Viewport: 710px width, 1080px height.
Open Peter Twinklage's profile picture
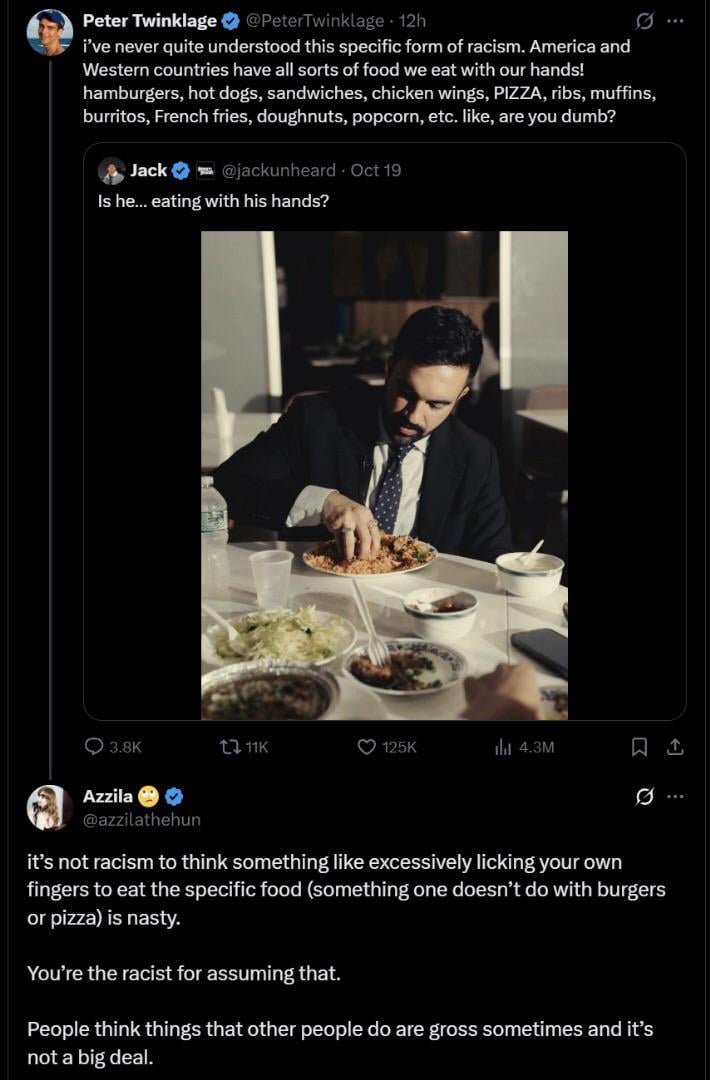(x=49, y=32)
